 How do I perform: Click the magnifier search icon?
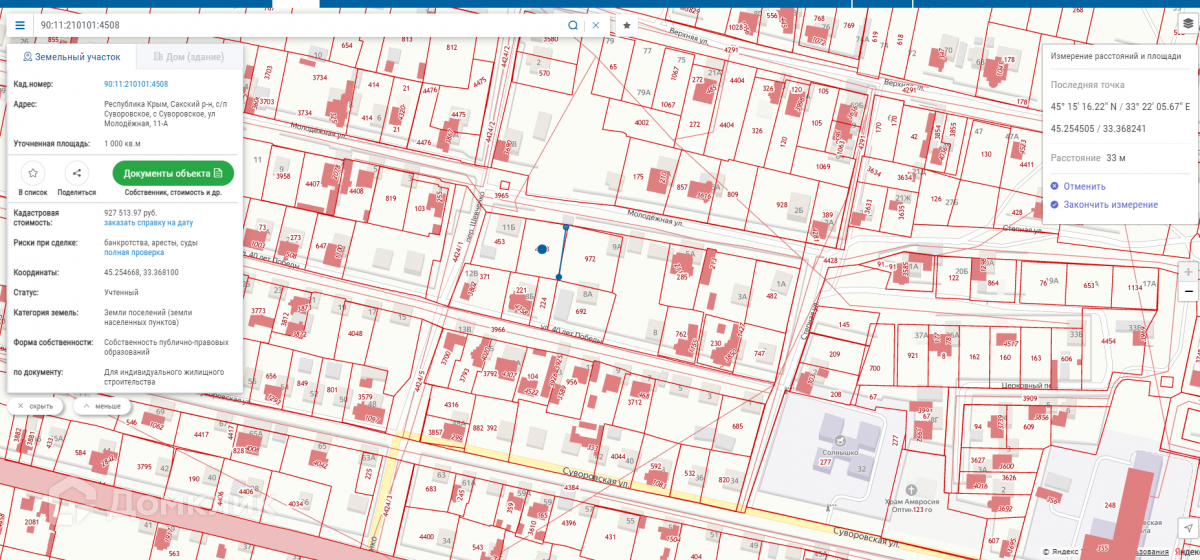point(573,25)
